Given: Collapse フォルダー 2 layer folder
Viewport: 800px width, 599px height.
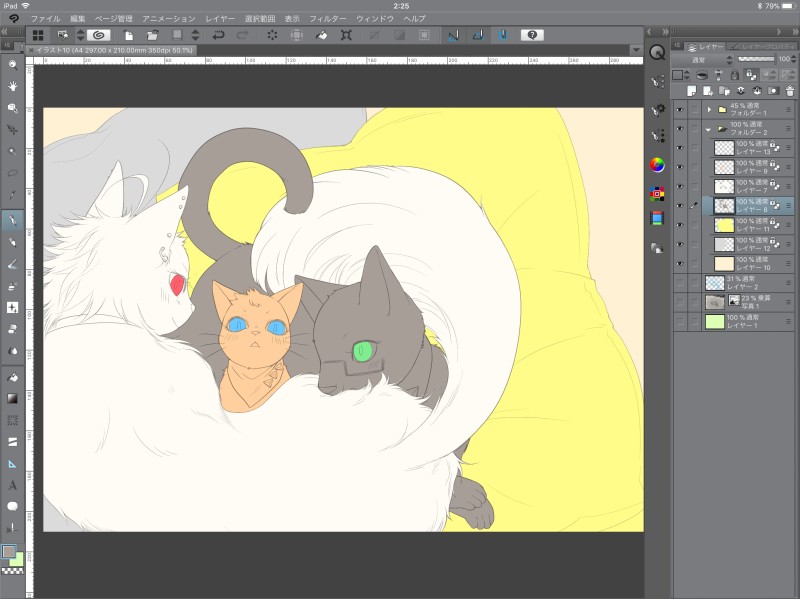Looking at the screenshot, I should [708, 129].
